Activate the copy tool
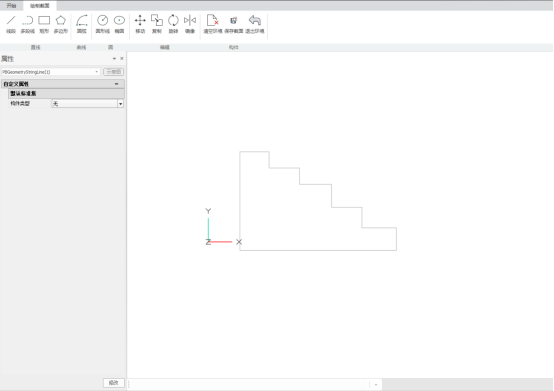This screenshot has height=391, width=554. tap(157, 24)
